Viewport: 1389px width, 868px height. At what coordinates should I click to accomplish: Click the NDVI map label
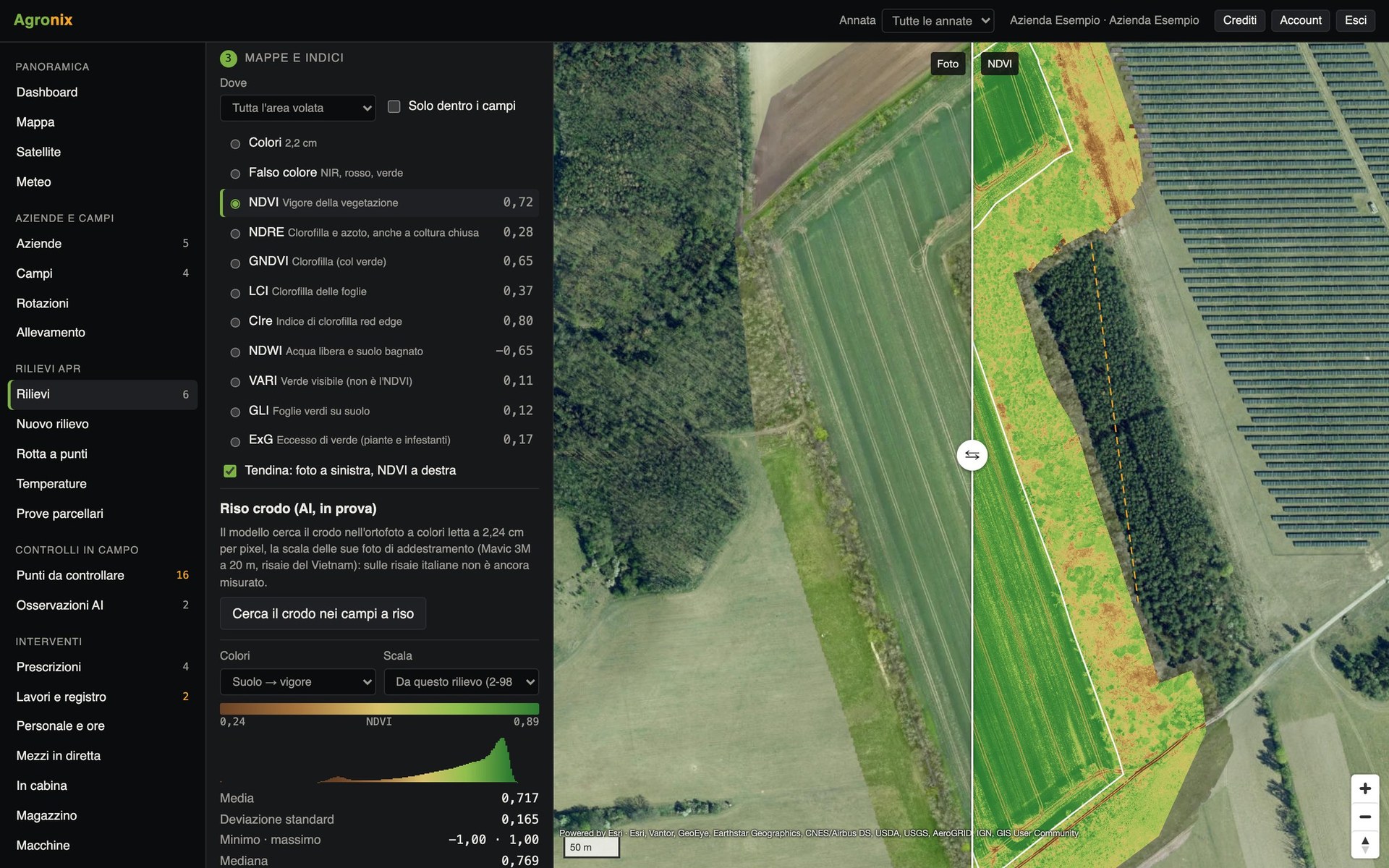pos(999,64)
